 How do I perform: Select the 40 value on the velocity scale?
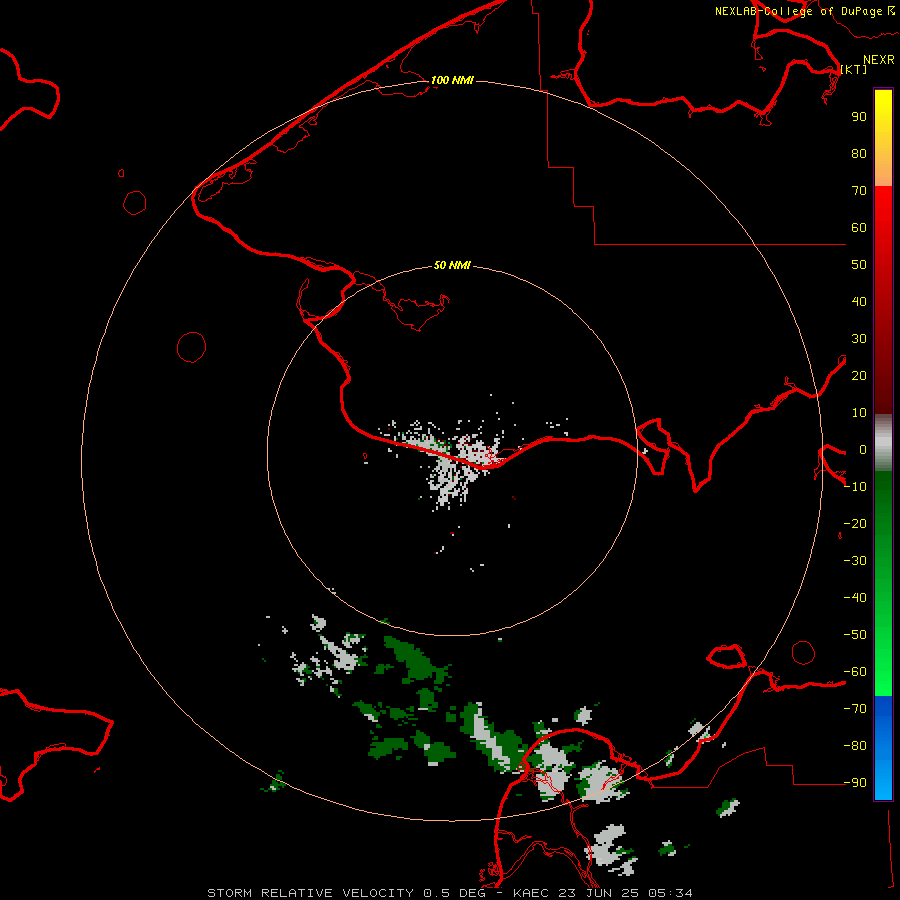[859, 301]
